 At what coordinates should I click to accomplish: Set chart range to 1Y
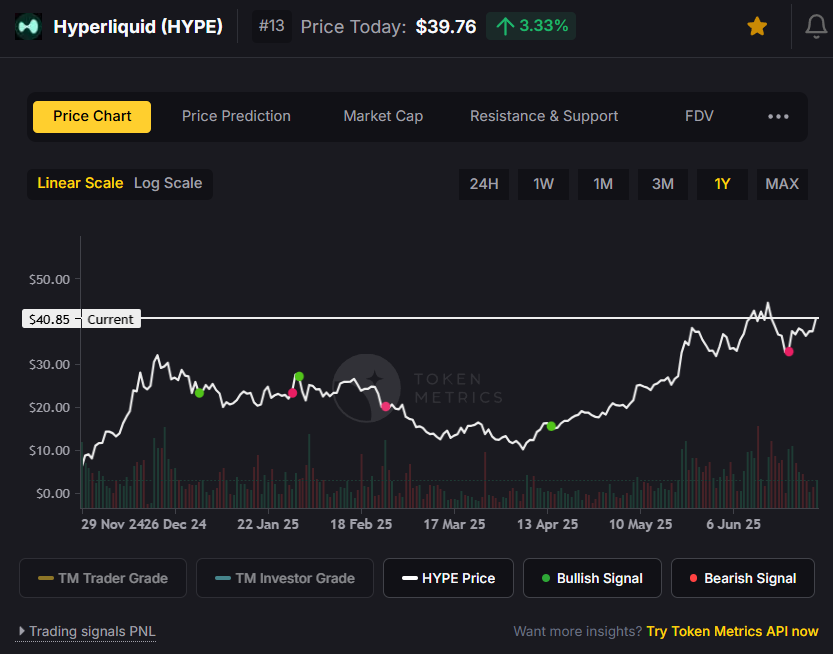click(x=722, y=184)
